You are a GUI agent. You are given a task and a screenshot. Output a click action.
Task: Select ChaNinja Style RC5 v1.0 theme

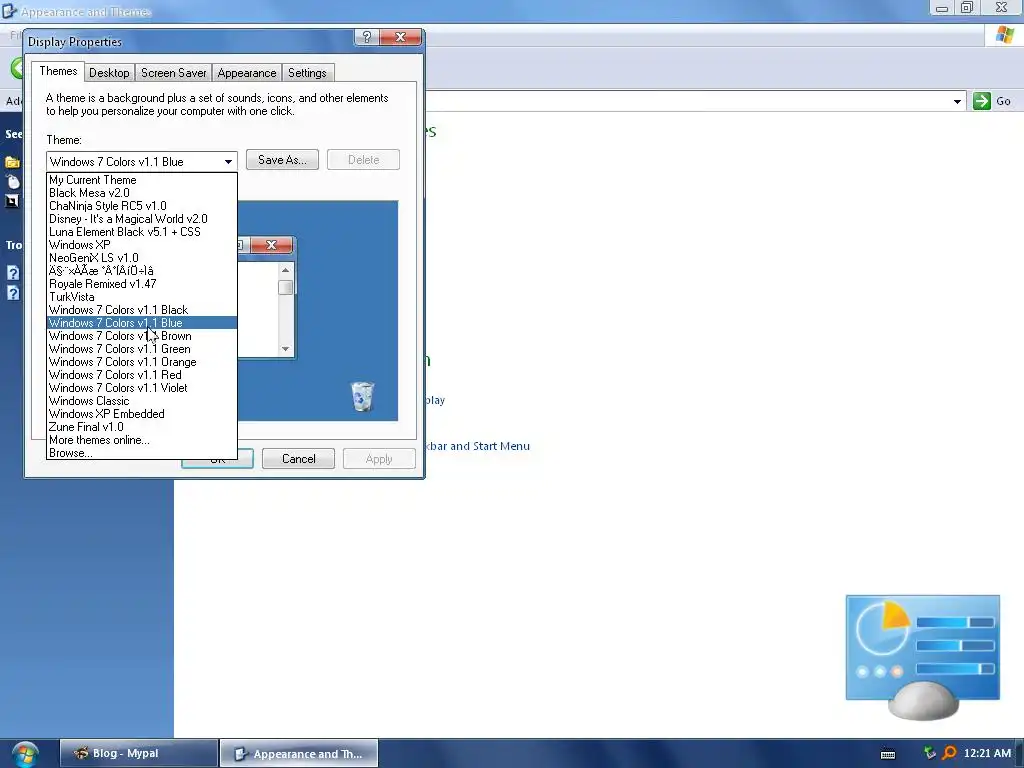pos(142,206)
